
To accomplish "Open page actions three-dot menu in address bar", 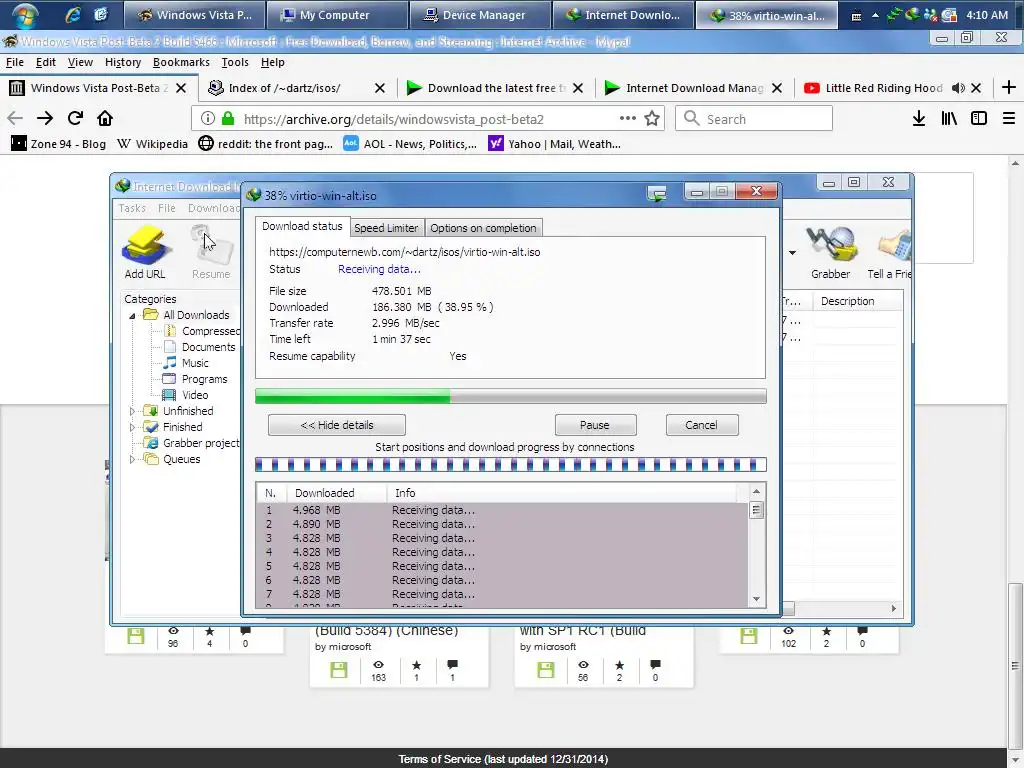I will point(628,118).
